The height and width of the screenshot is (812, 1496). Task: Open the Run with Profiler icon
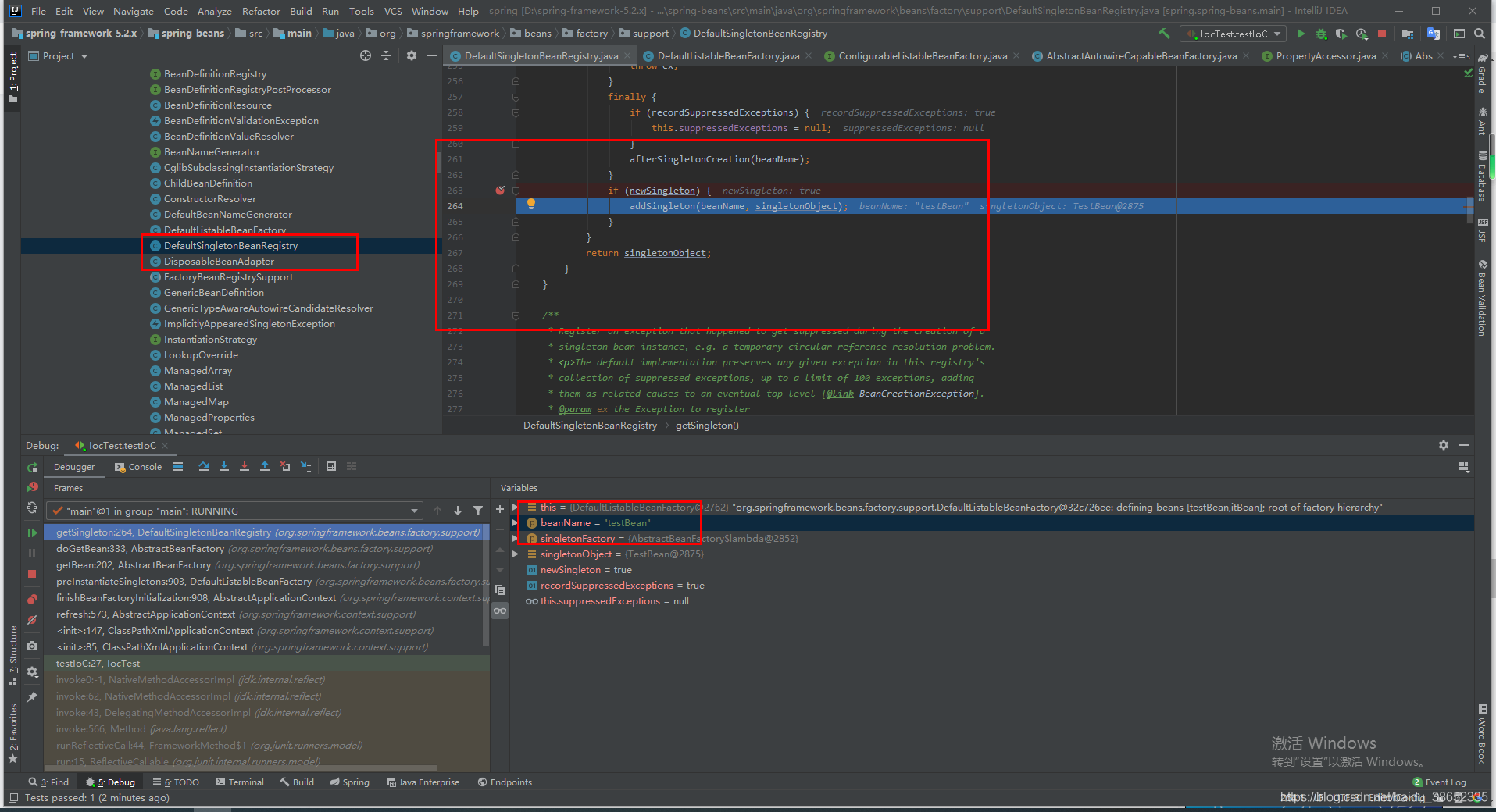pyautogui.click(x=1362, y=34)
